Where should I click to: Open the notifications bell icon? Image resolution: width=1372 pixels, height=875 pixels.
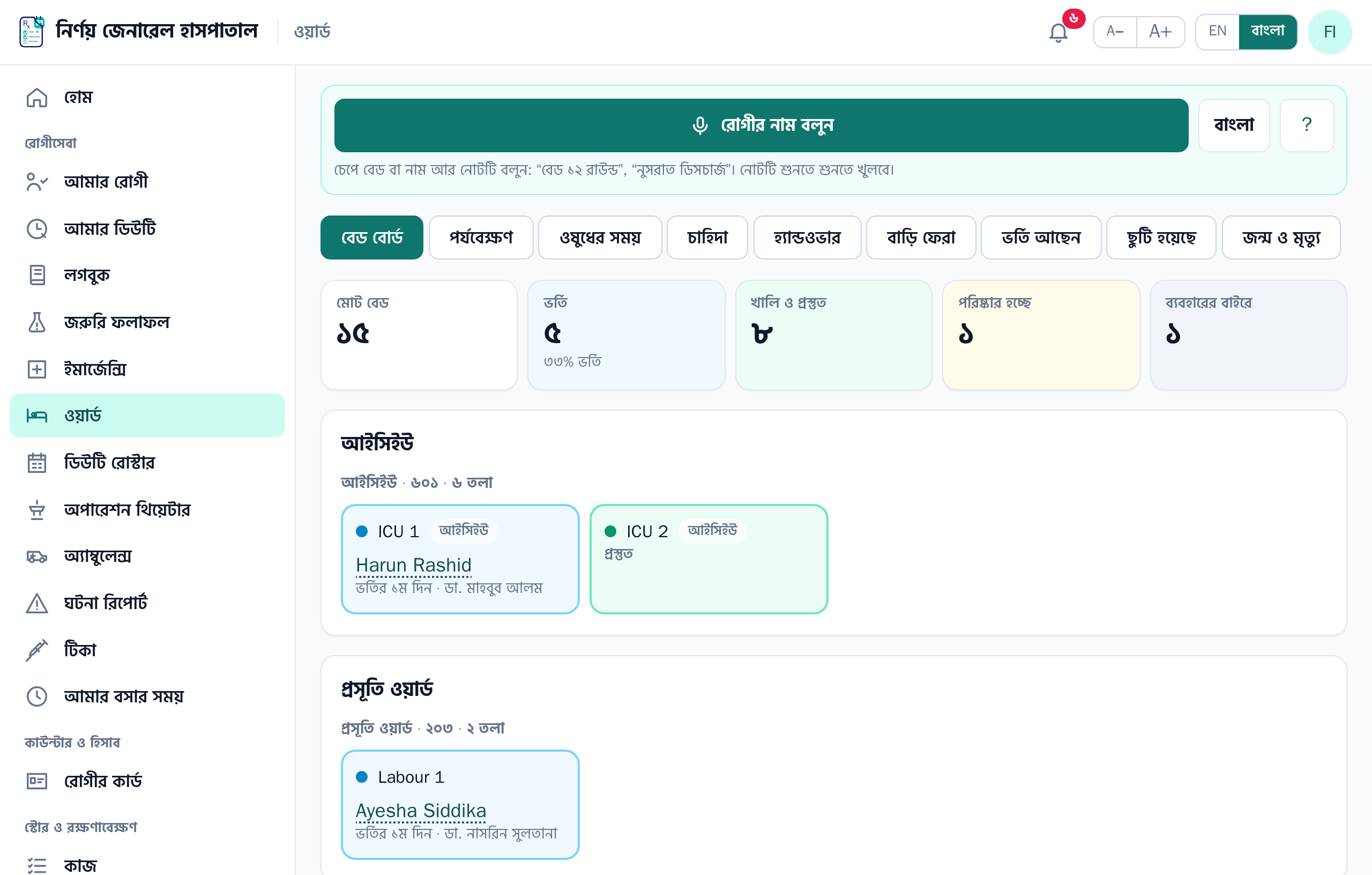coord(1058,33)
